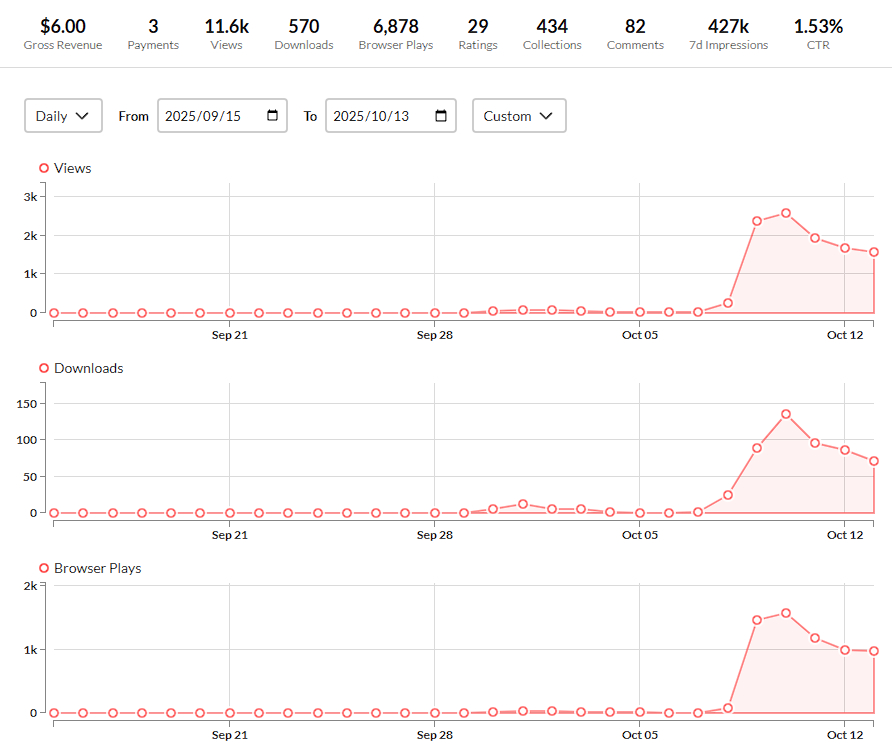The width and height of the screenshot is (892, 747).
Task: Click the peak data point on Downloads chart
Action: tap(786, 414)
